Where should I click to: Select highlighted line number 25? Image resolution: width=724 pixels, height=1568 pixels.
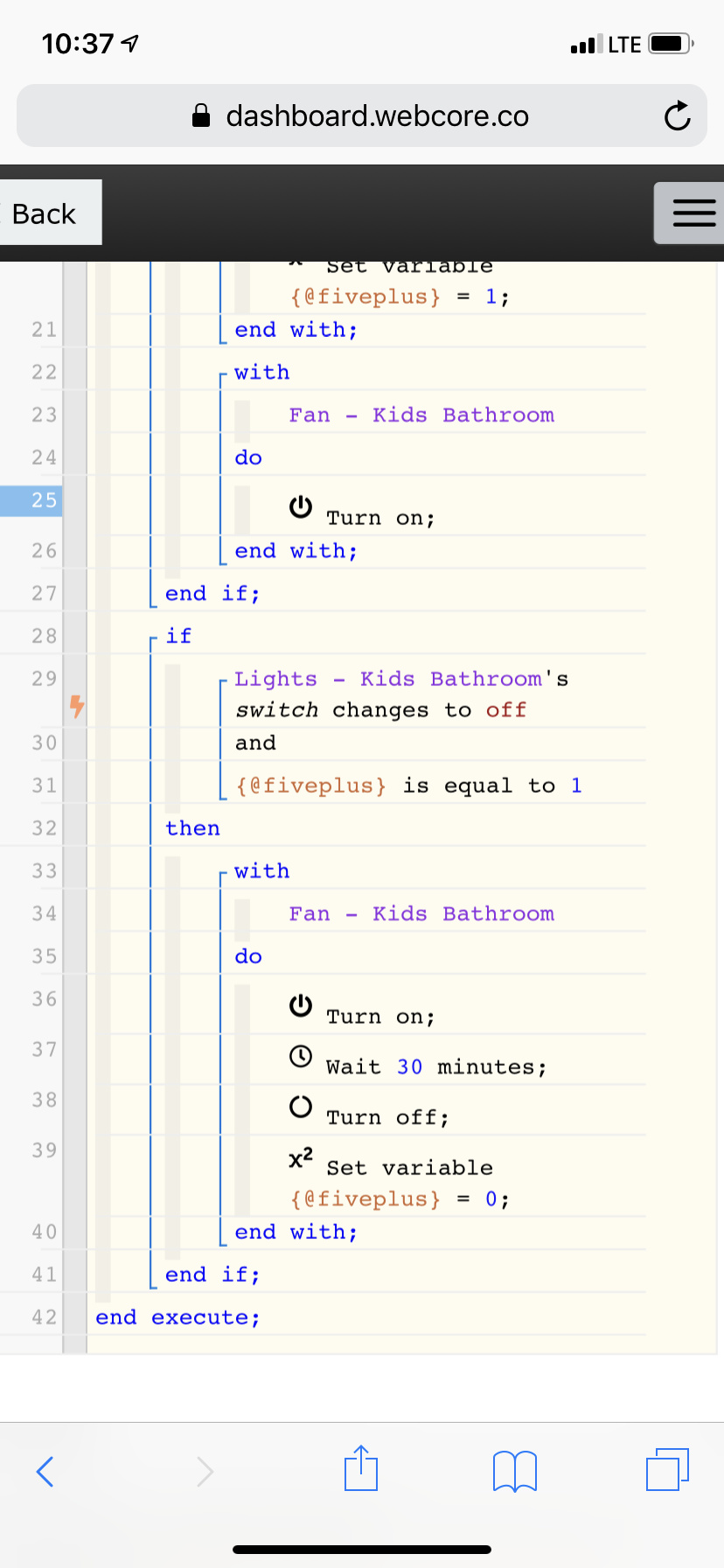click(31, 500)
